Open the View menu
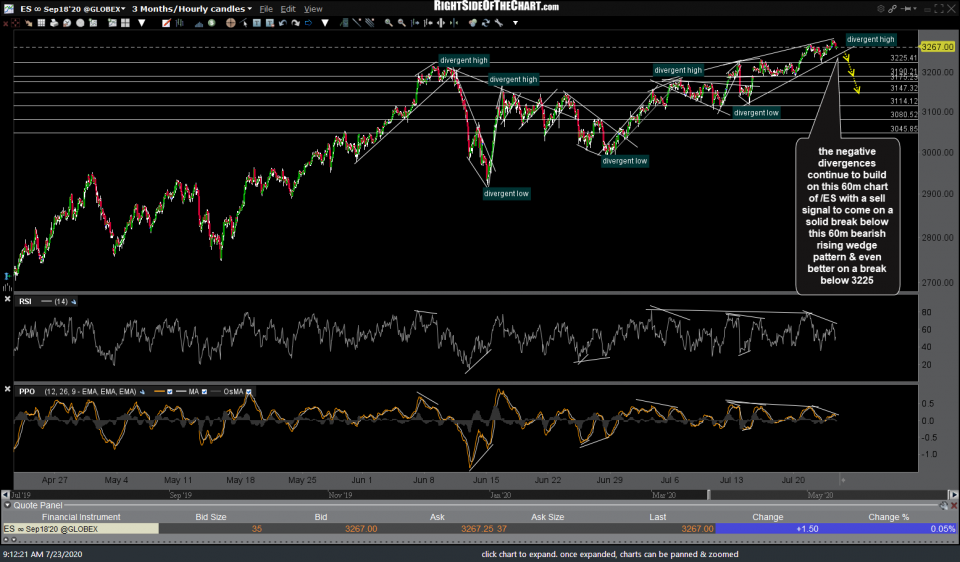The height and width of the screenshot is (562, 960). (x=313, y=9)
